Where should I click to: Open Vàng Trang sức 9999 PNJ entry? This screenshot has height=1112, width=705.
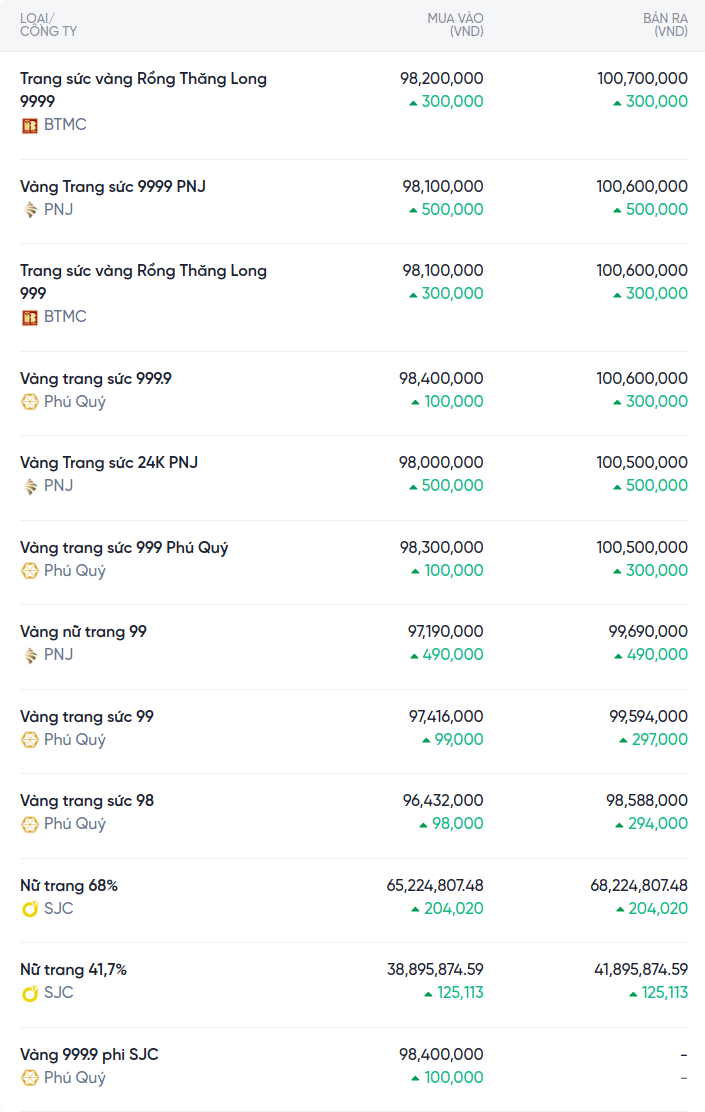113,186
